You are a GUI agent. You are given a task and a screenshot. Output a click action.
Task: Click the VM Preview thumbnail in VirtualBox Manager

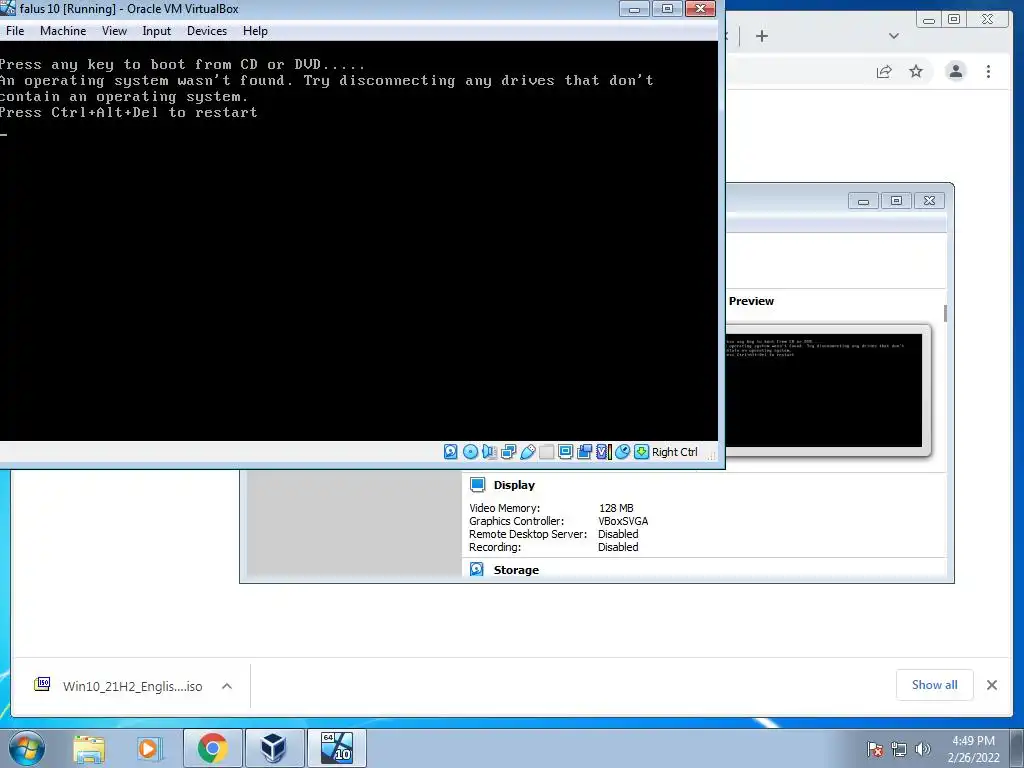[x=824, y=391]
